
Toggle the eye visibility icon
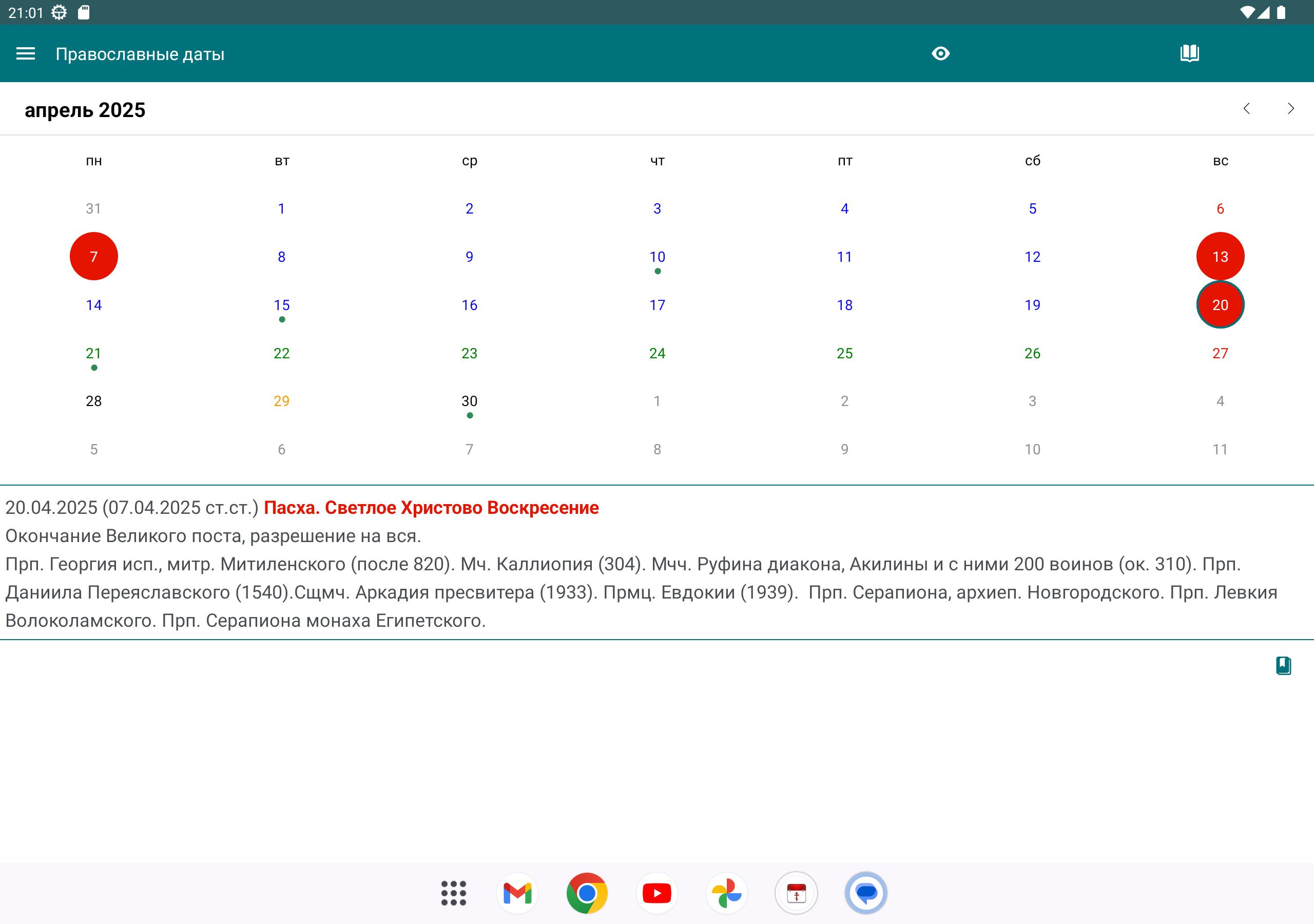point(940,54)
